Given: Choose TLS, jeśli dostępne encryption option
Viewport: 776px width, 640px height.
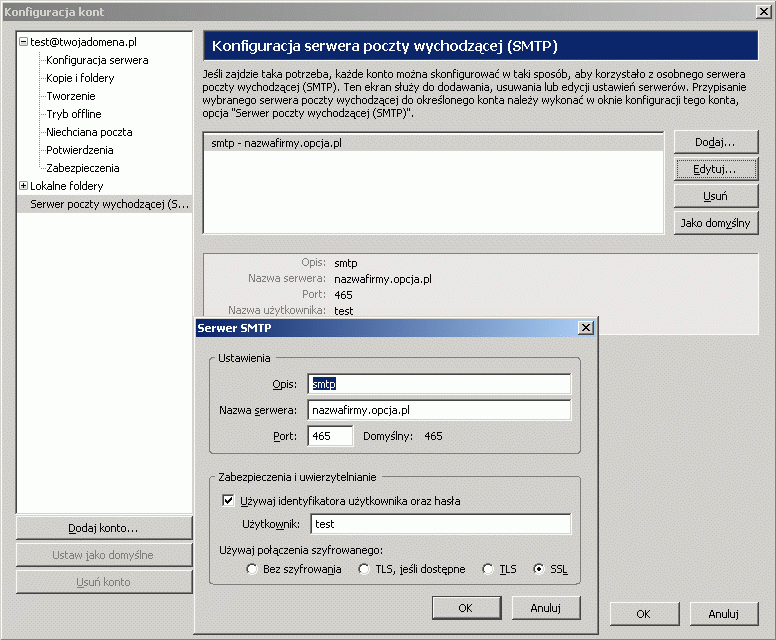Looking at the screenshot, I should pos(364,569).
